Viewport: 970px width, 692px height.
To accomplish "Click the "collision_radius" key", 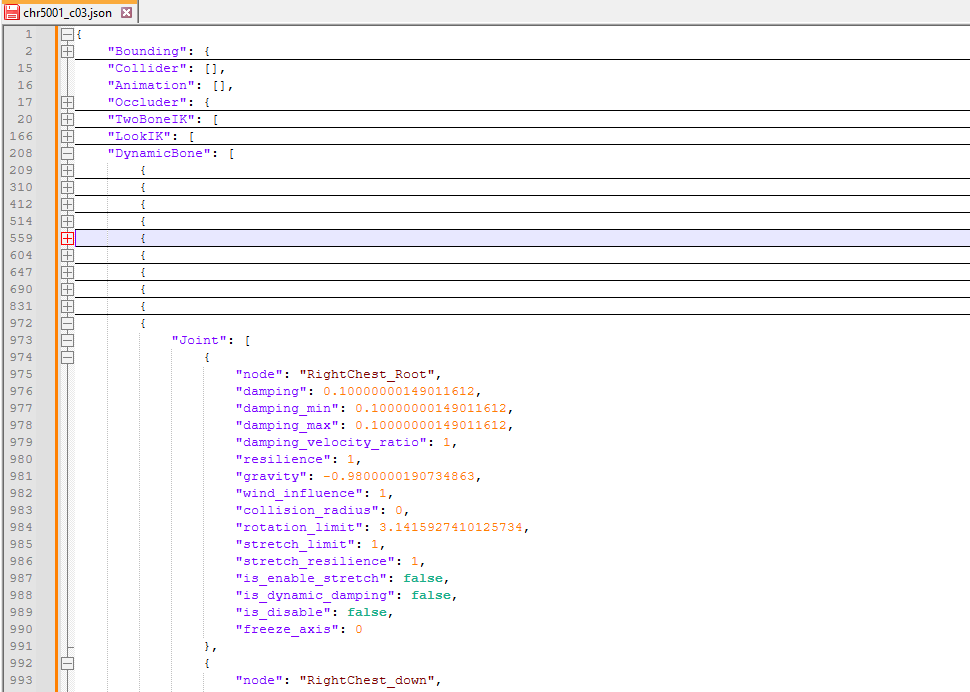I will pos(307,510).
